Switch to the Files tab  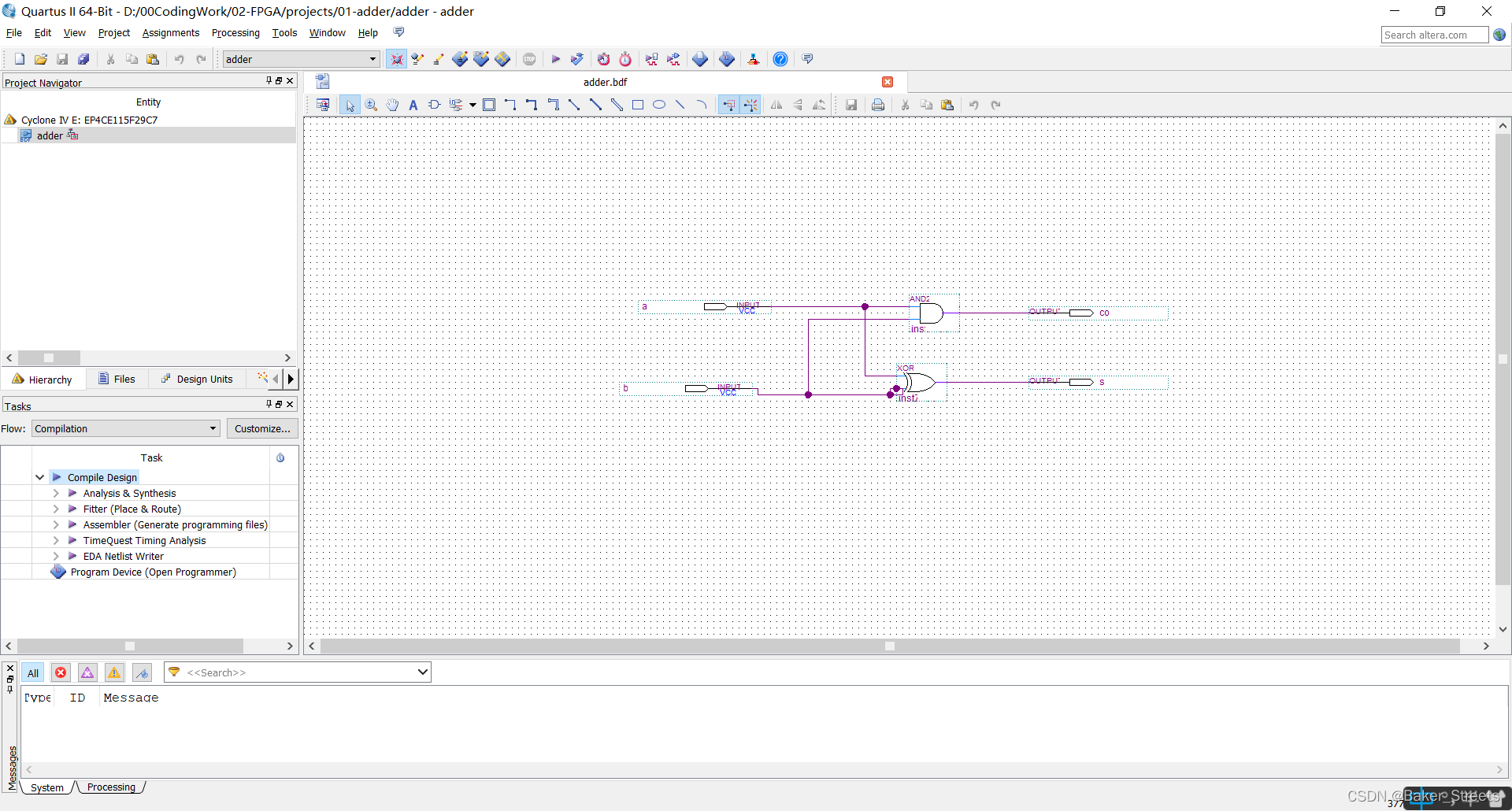tap(117, 379)
